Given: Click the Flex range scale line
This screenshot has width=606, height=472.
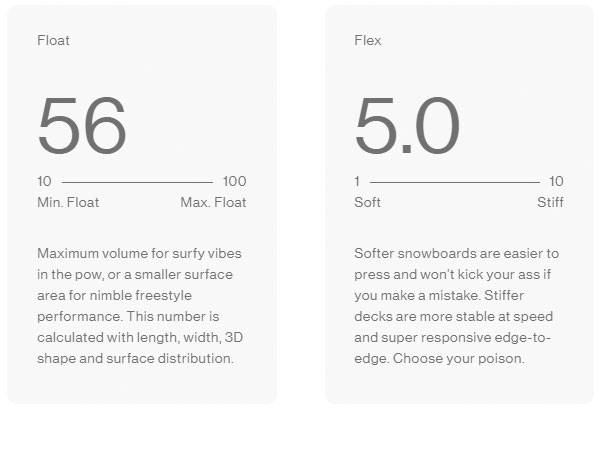Looking at the screenshot, I should [454, 182].
